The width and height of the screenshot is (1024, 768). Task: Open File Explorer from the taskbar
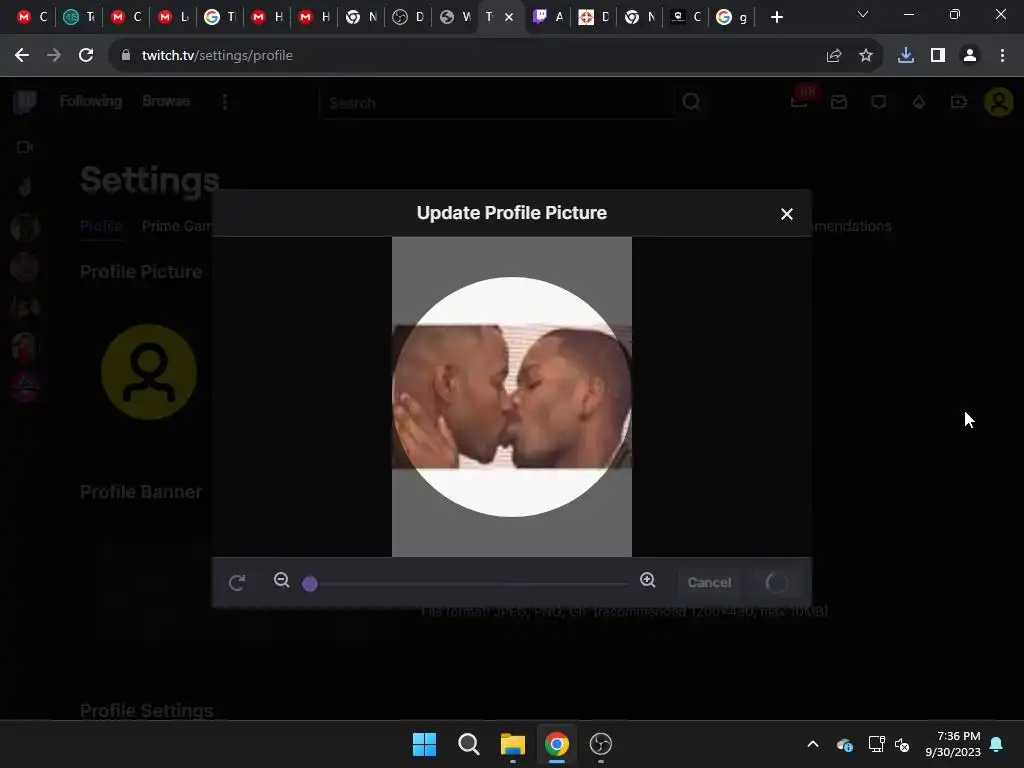[513, 744]
